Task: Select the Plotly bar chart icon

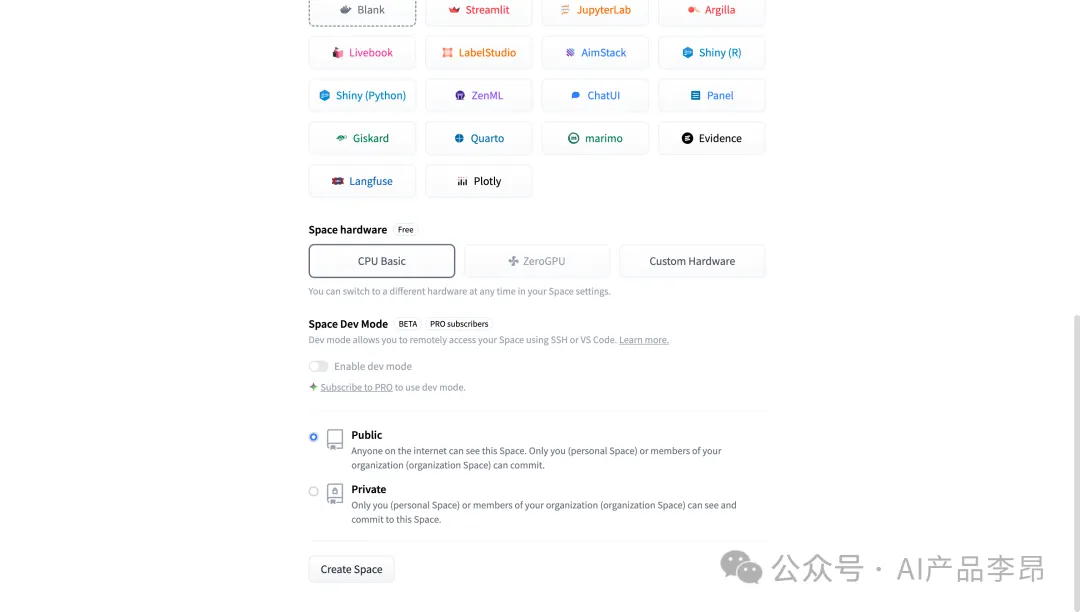Action: pyautogui.click(x=462, y=182)
